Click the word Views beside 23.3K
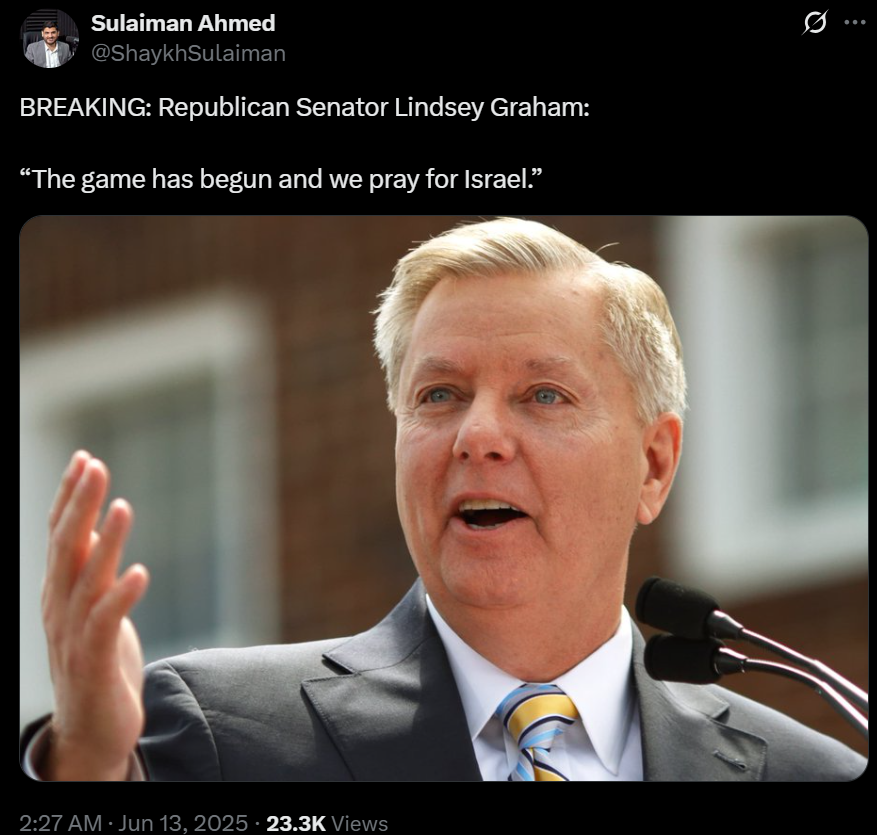 [x=360, y=823]
